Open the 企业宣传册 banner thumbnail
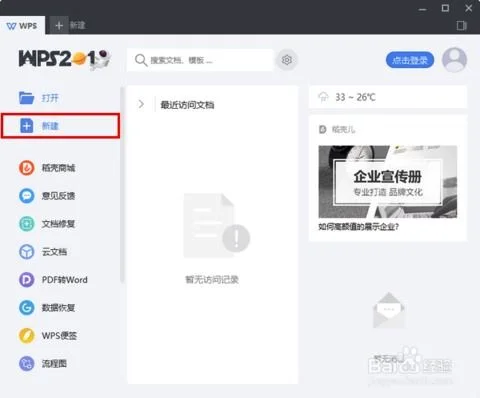The width and height of the screenshot is (480, 398). click(x=388, y=182)
